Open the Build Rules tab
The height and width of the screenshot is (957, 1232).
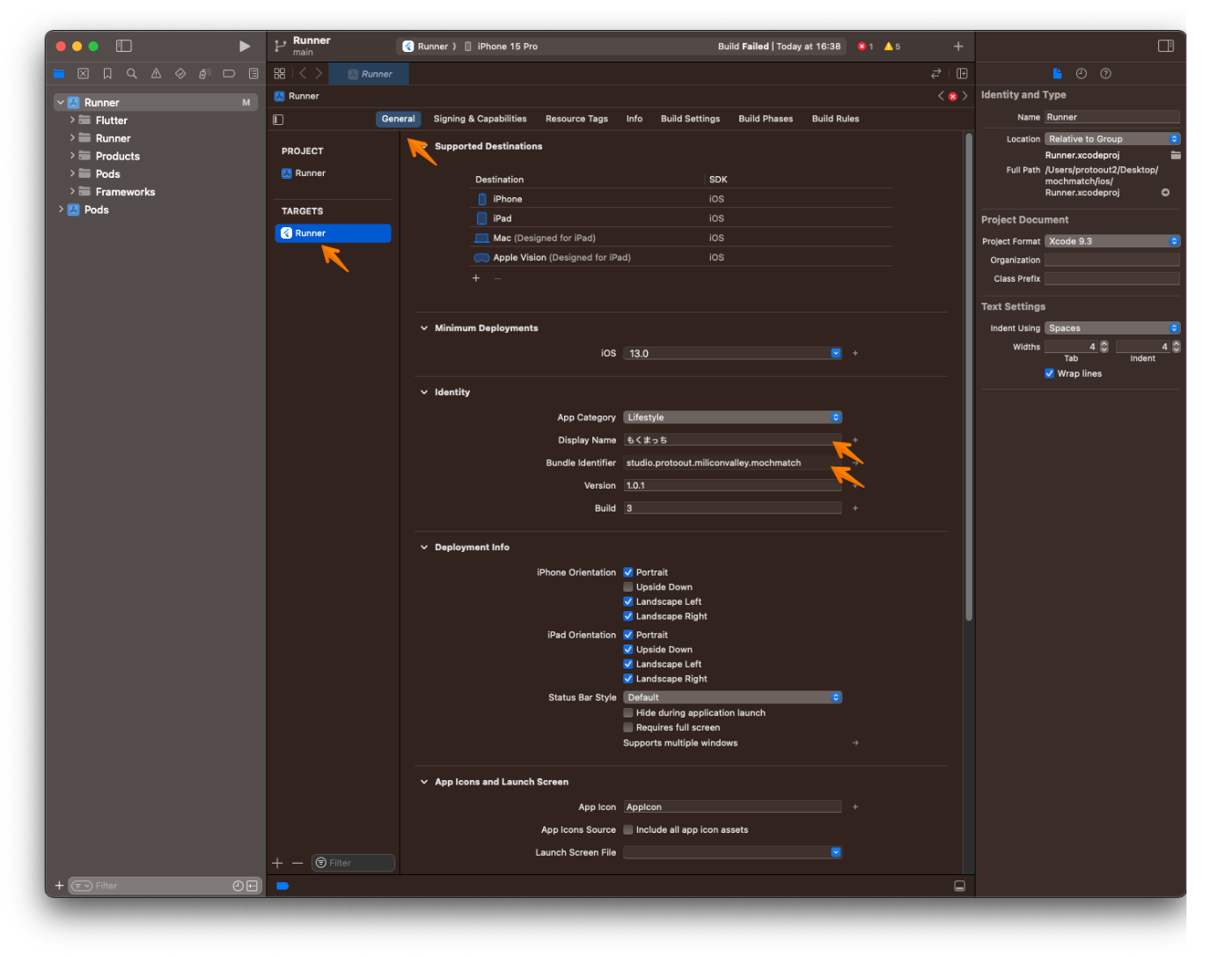(835, 119)
